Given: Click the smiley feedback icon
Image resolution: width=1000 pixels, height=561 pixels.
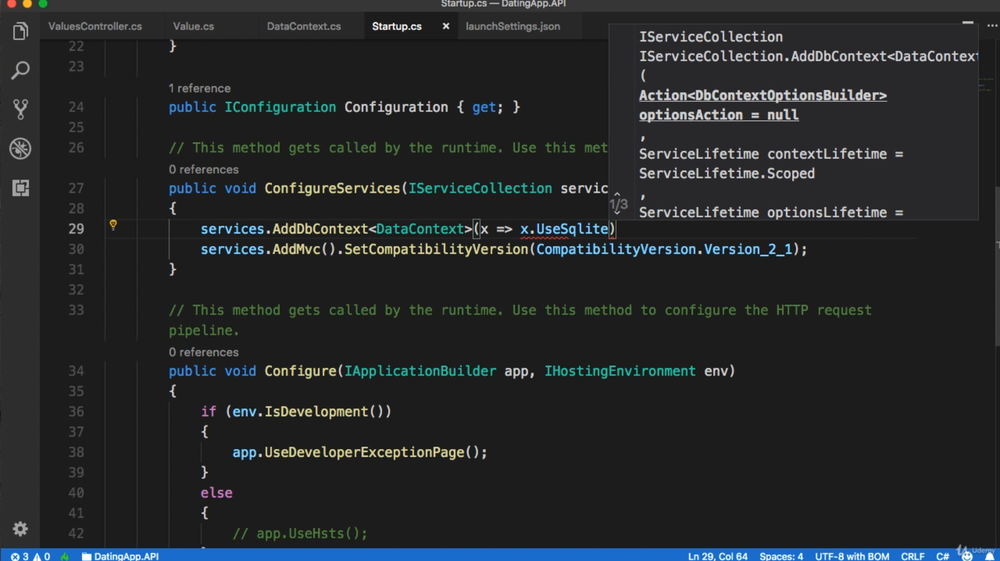Looking at the screenshot, I should (x=967, y=556).
